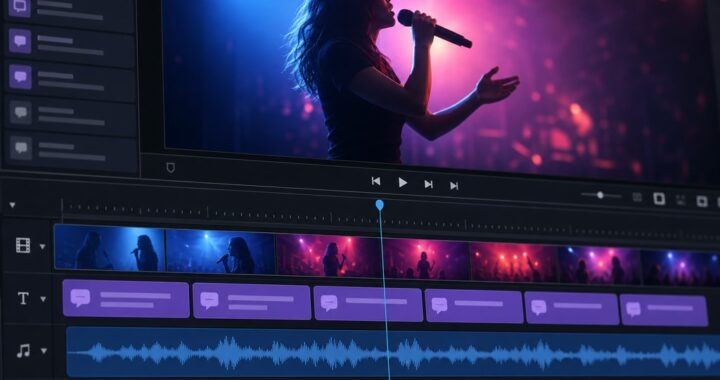Select the last caption clip on the text track
Viewport: 720px width, 380px height.
(664, 311)
